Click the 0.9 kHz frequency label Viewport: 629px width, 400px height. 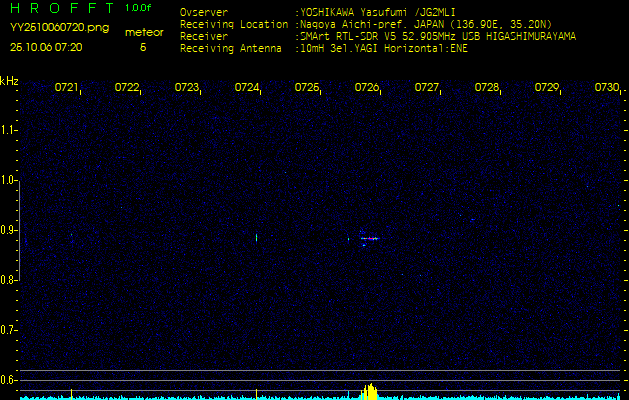[8, 230]
